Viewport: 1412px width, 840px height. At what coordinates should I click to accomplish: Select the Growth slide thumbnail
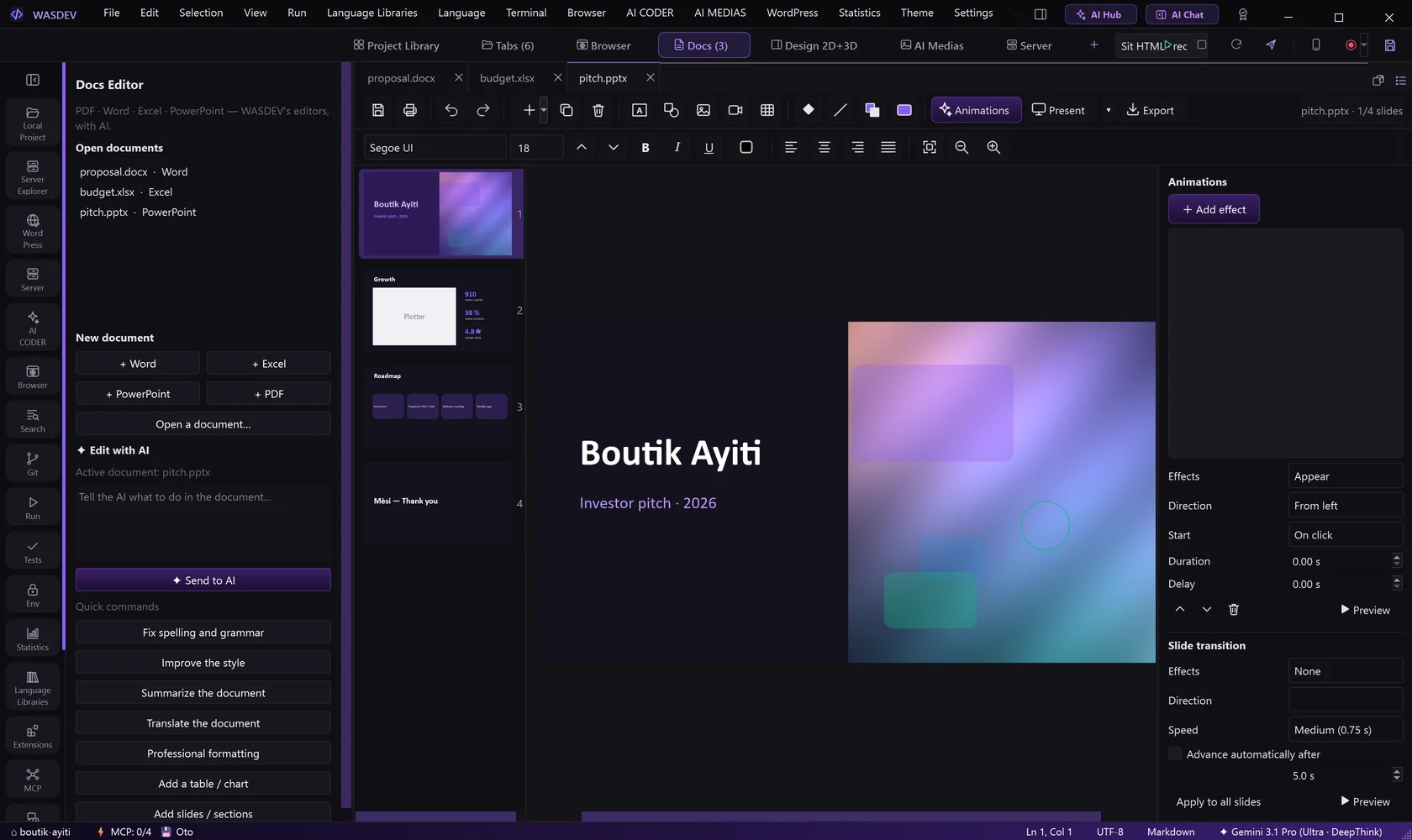coord(437,311)
